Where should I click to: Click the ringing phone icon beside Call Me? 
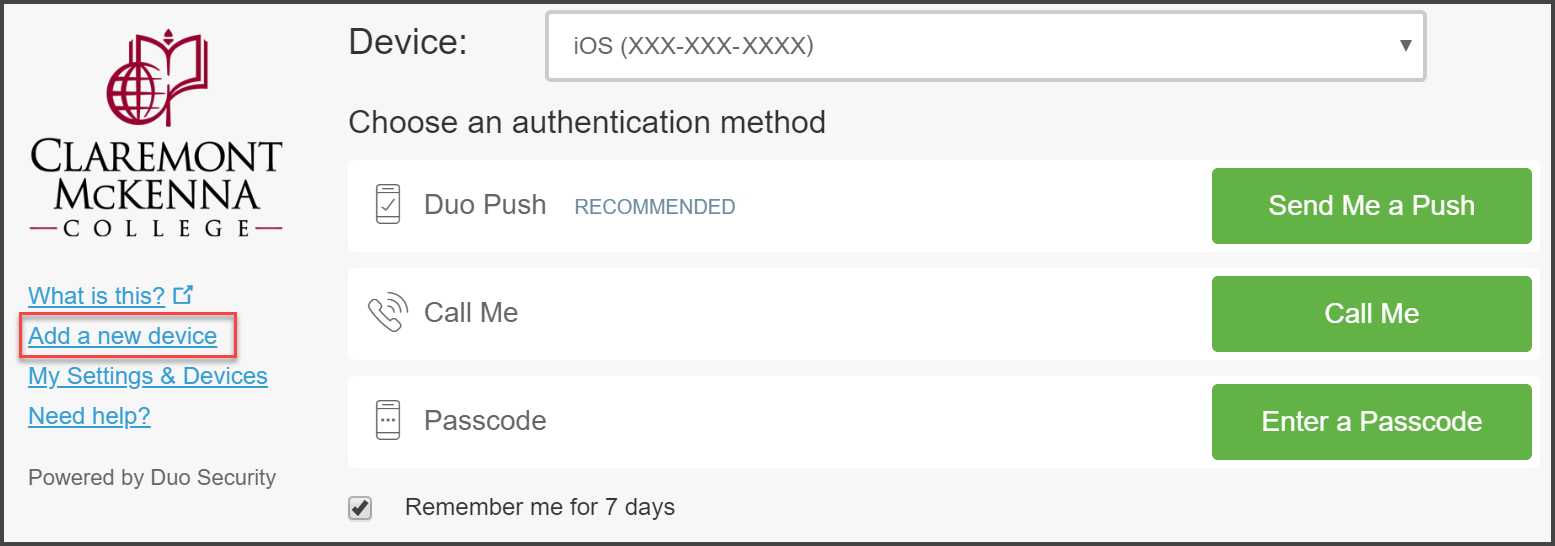click(x=388, y=313)
